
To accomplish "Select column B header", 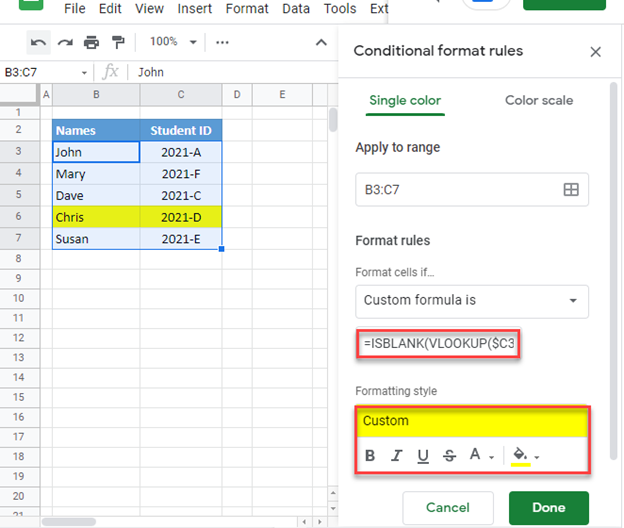I will pos(96,95).
